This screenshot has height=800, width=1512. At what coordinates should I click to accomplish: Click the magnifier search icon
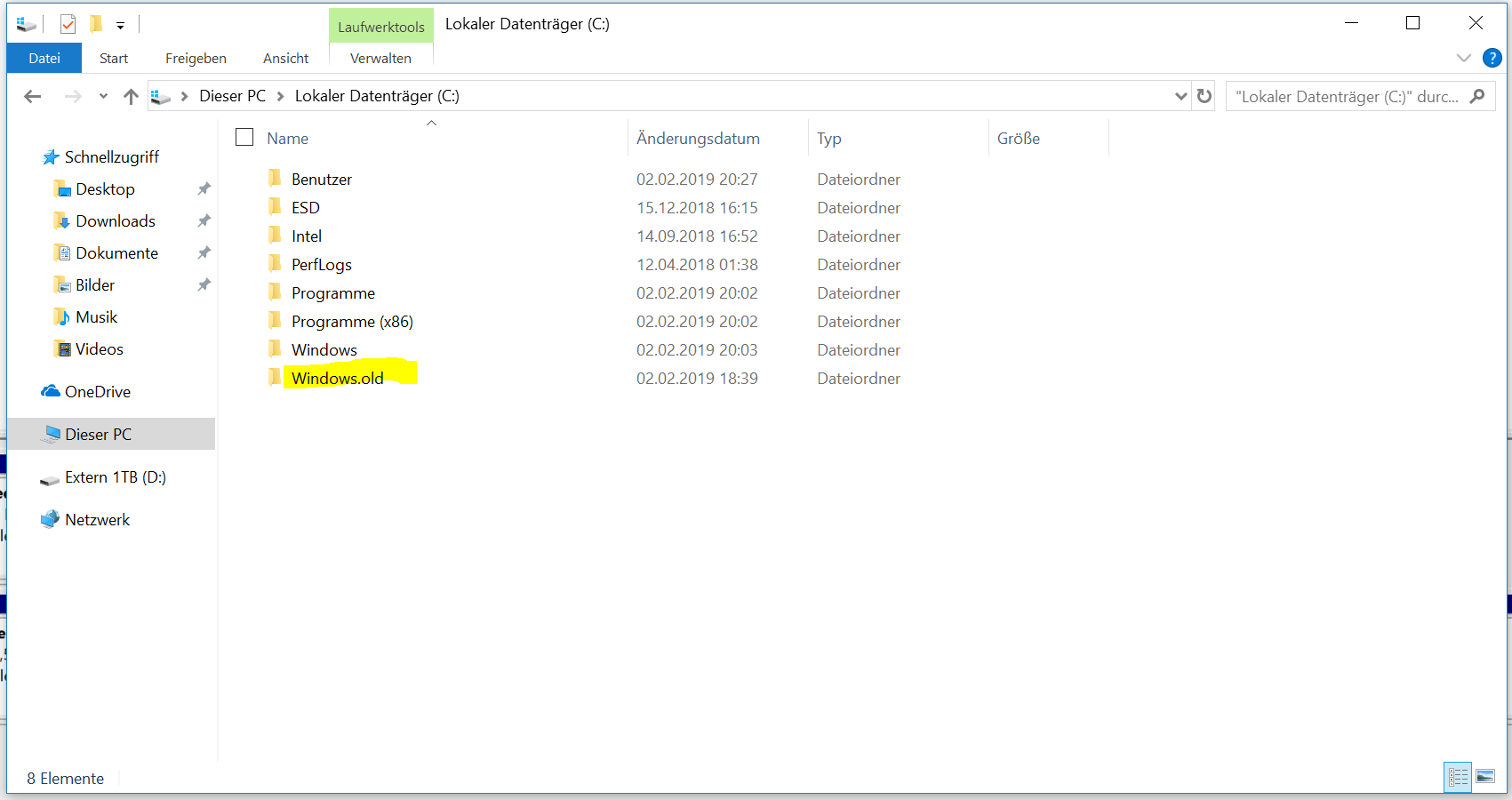click(x=1477, y=96)
